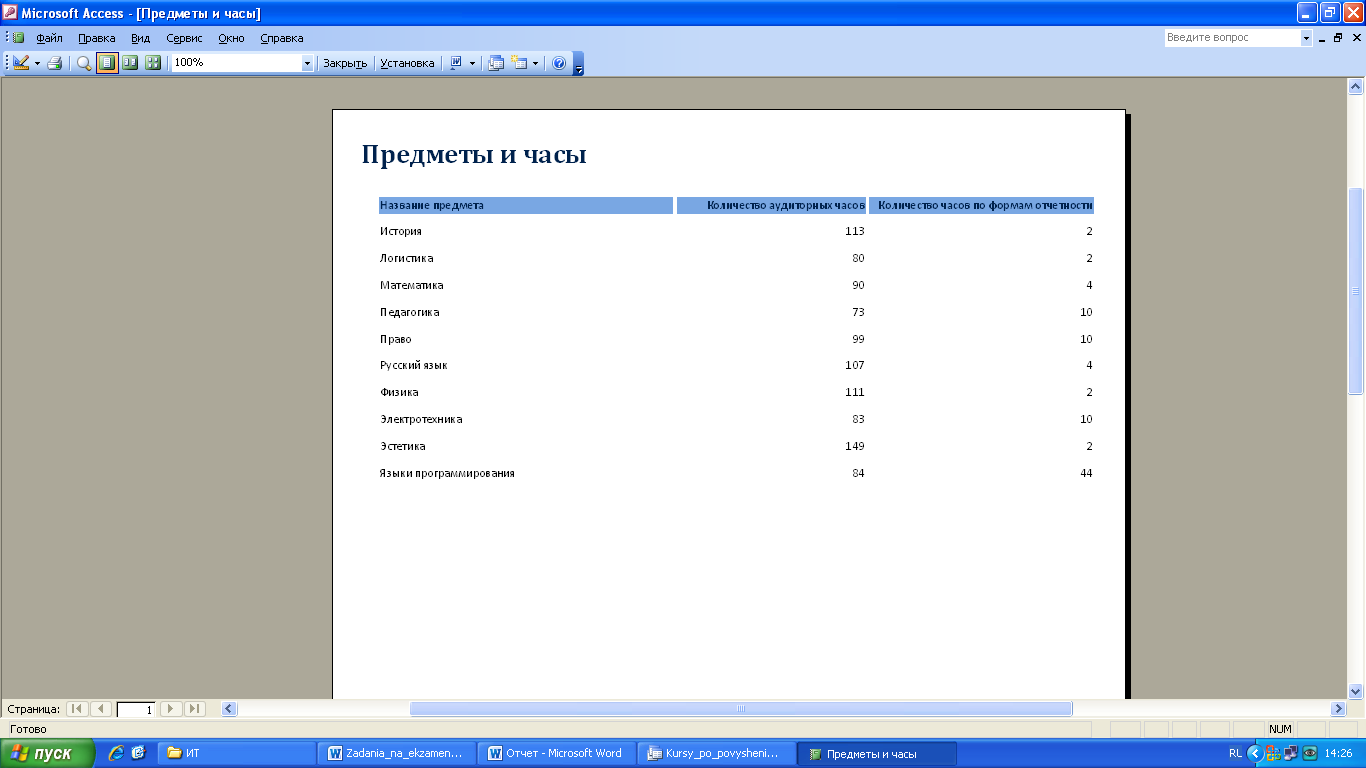Viewport: 1366px width, 768px height.
Task: Click the value 44 in last row
Action: 1086,473
